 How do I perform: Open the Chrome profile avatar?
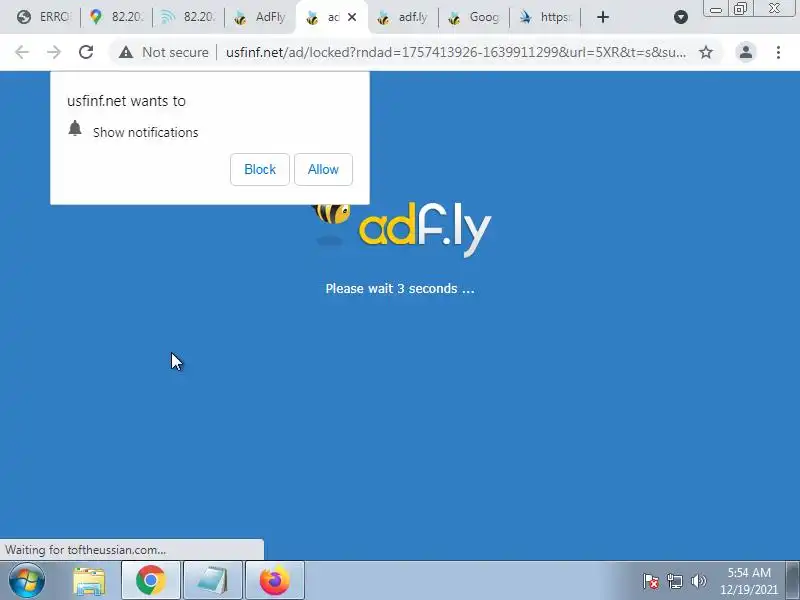745,52
